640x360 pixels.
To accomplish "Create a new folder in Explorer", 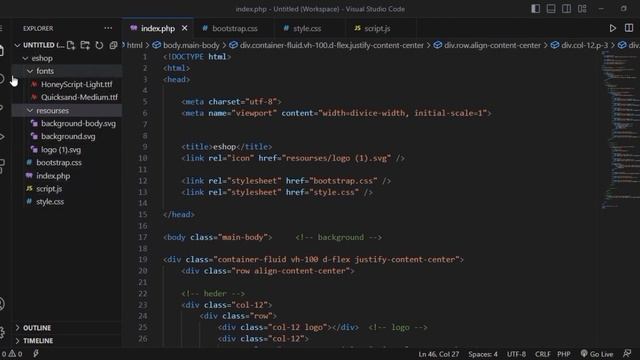I will 85,45.
